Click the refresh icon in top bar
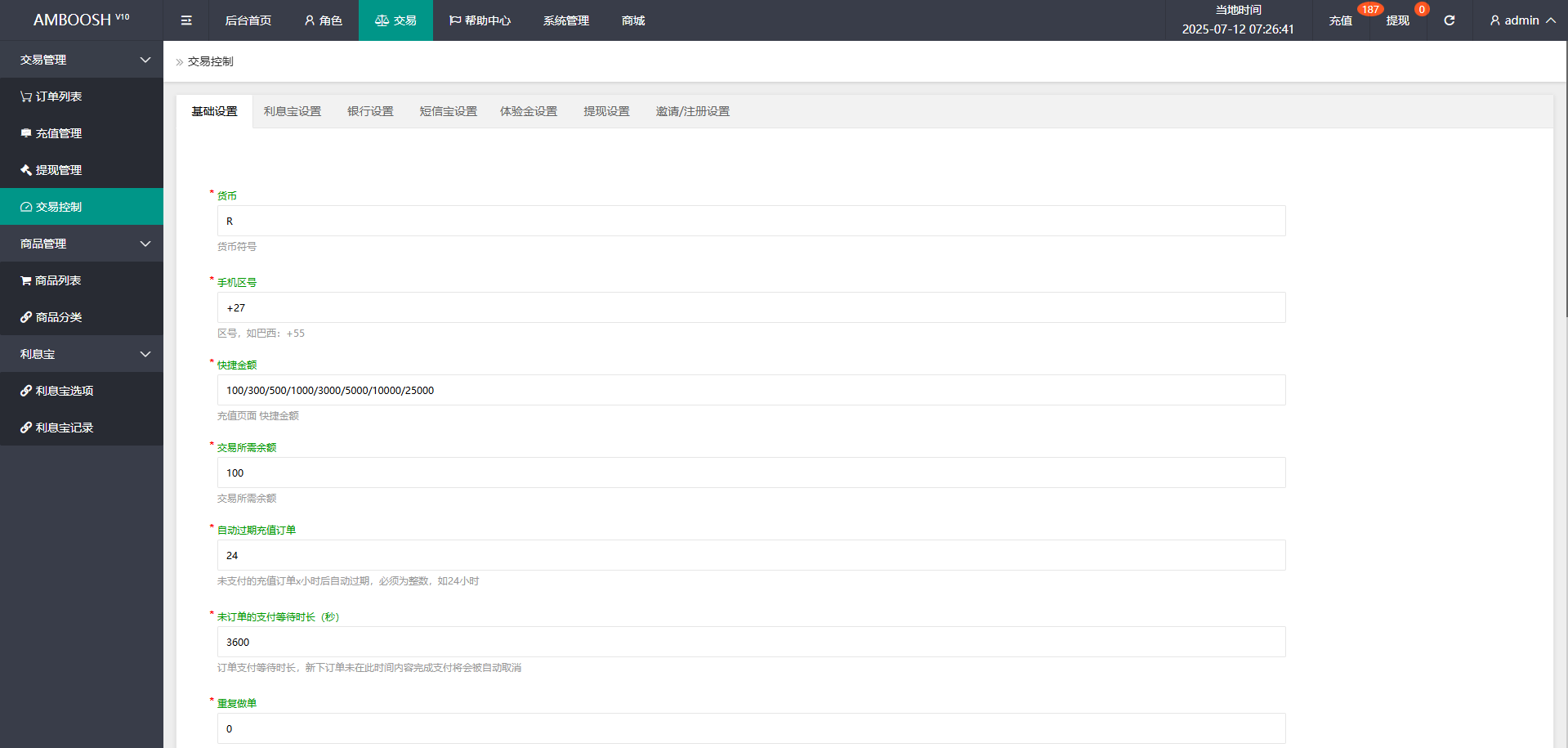 (x=1450, y=20)
